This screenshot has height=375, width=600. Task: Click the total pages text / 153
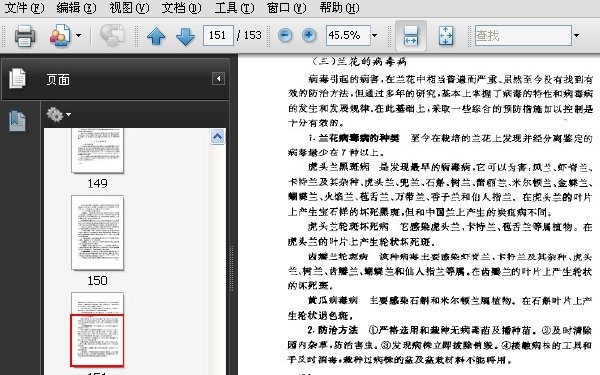(x=249, y=36)
